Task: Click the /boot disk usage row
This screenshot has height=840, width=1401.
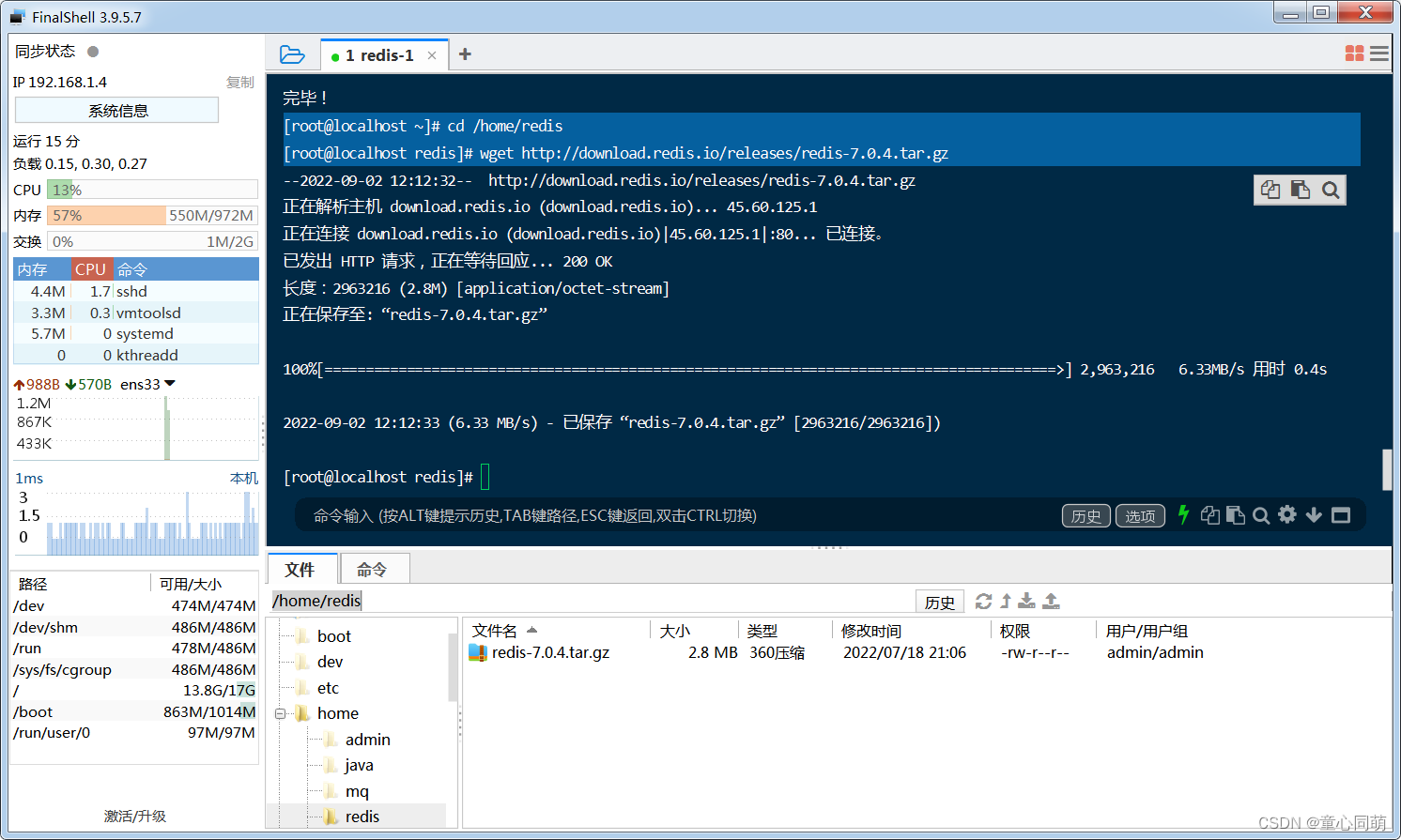Action: point(134,711)
